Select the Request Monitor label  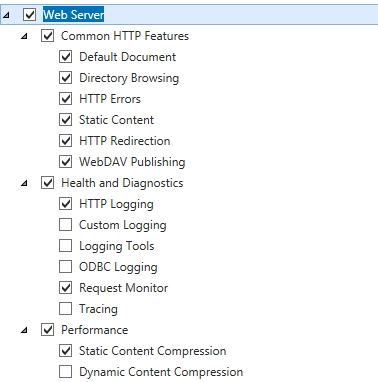click(x=124, y=288)
